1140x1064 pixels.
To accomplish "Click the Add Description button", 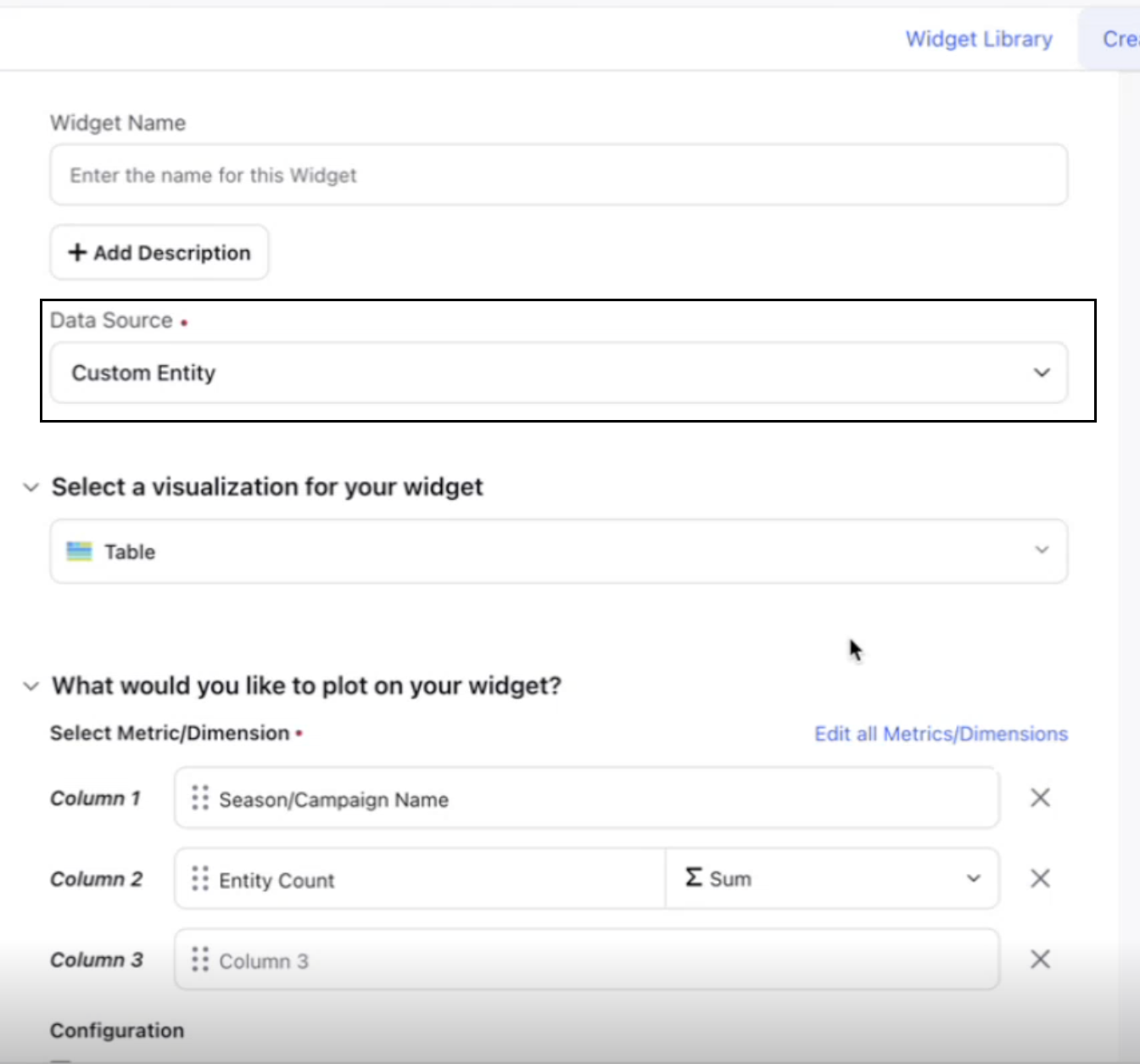I will tap(159, 252).
